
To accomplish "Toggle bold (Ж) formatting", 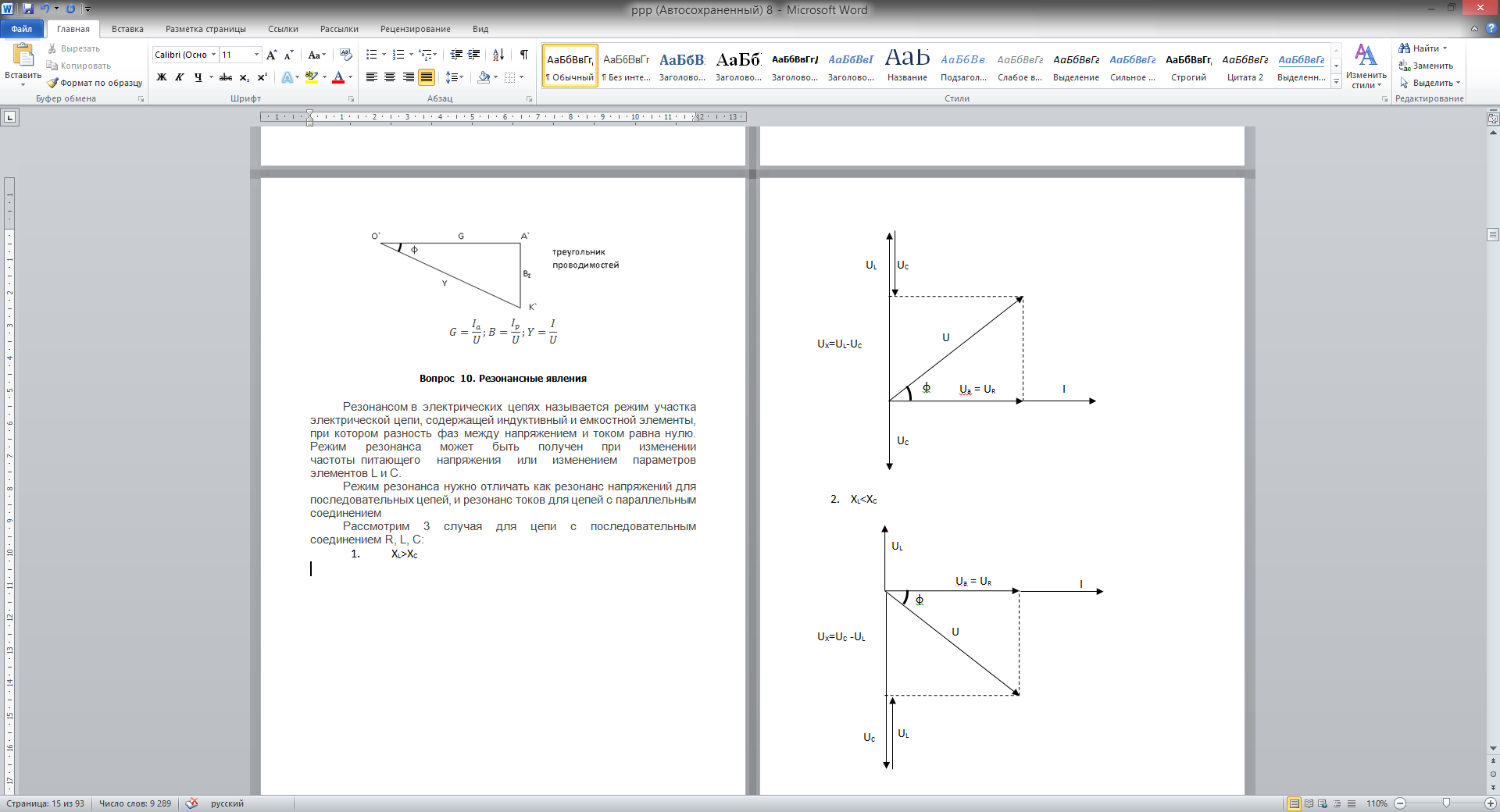I will click(x=162, y=77).
